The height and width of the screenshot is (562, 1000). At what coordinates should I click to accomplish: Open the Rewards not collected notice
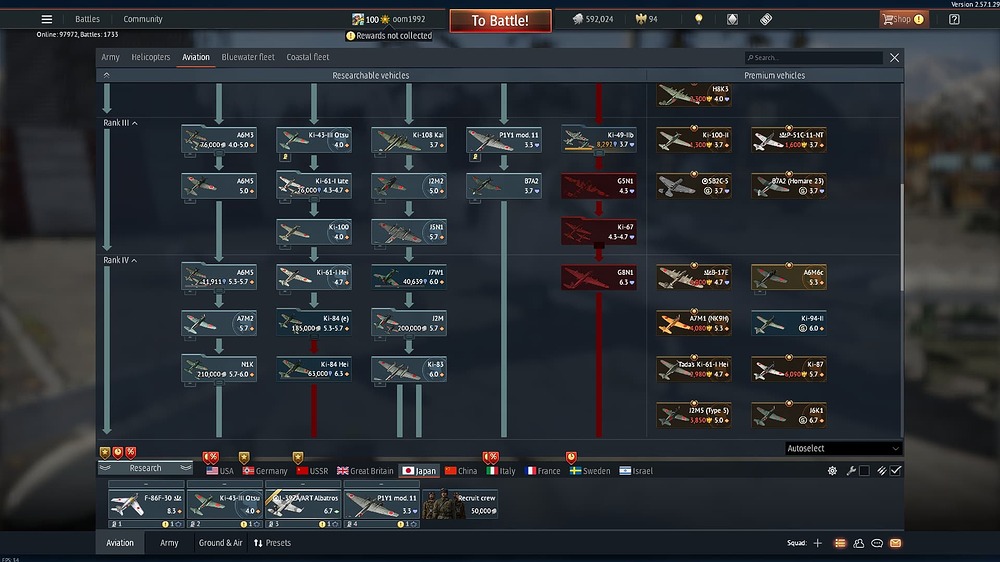coord(389,36)
